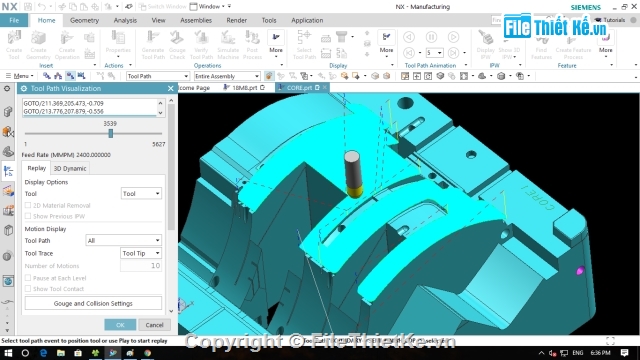Play the tool path animation forward
640x360 pixels.
(453, 37)
